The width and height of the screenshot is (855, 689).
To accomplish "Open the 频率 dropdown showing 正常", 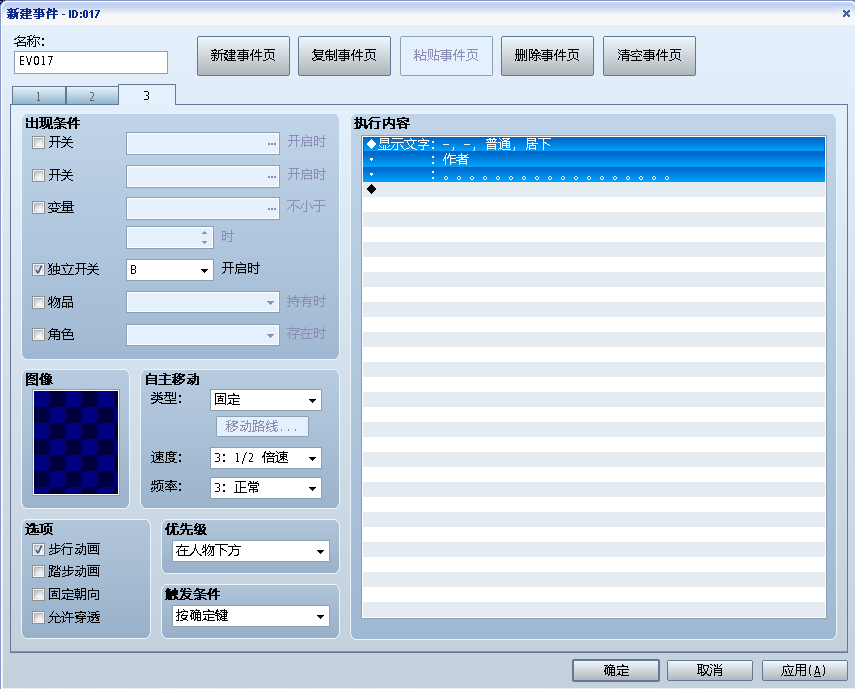I will [x=266, y=488].
